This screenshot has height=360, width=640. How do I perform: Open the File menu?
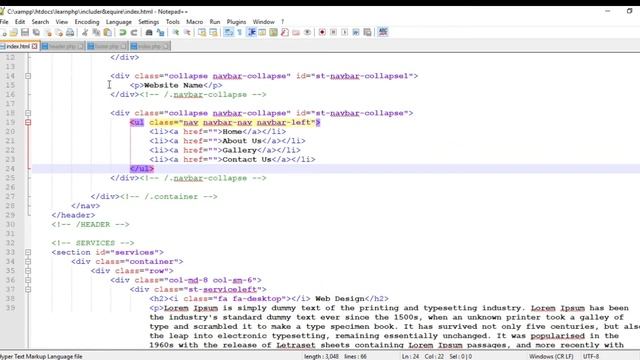(4, 22)
